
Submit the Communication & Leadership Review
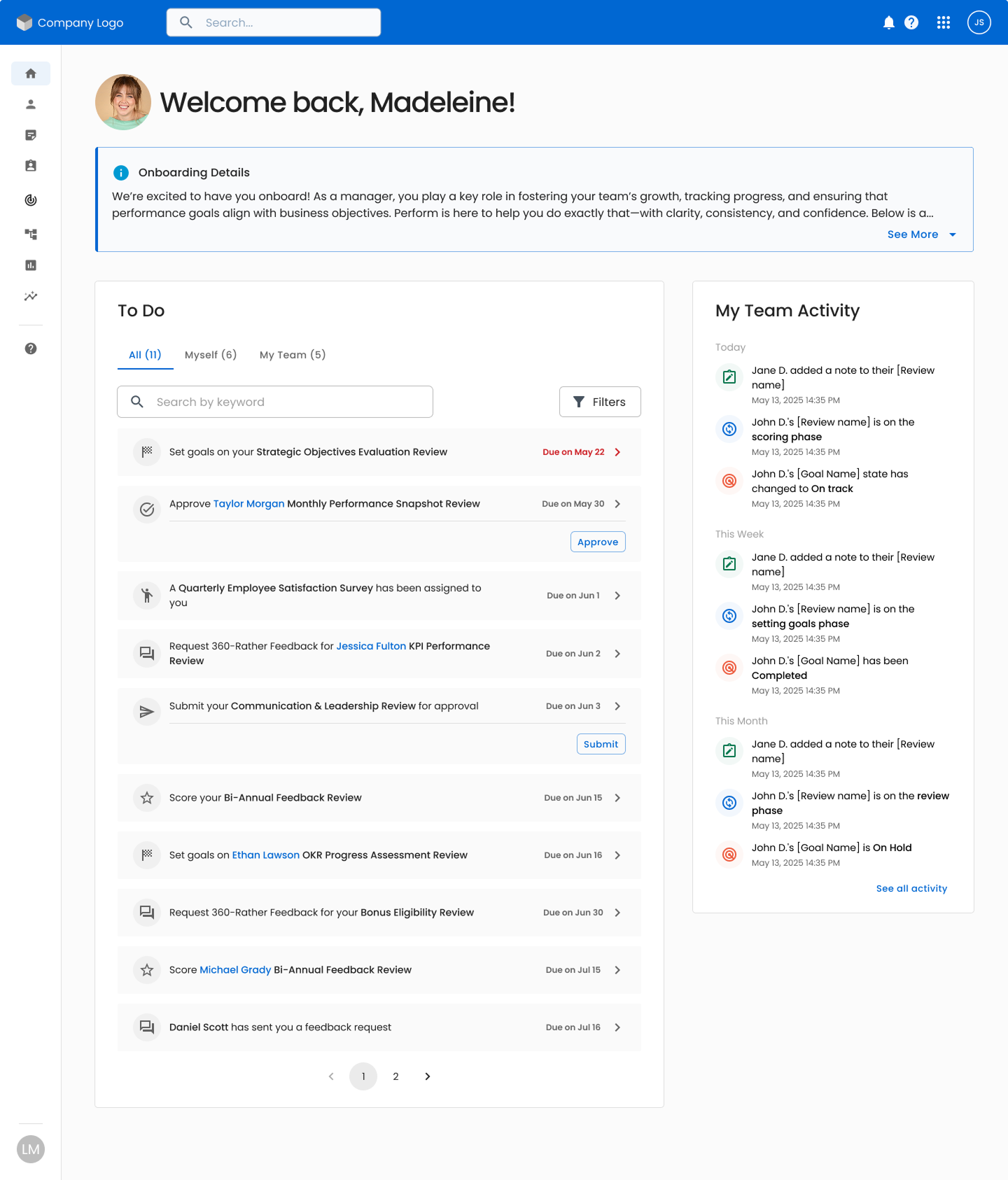(601, 744)
